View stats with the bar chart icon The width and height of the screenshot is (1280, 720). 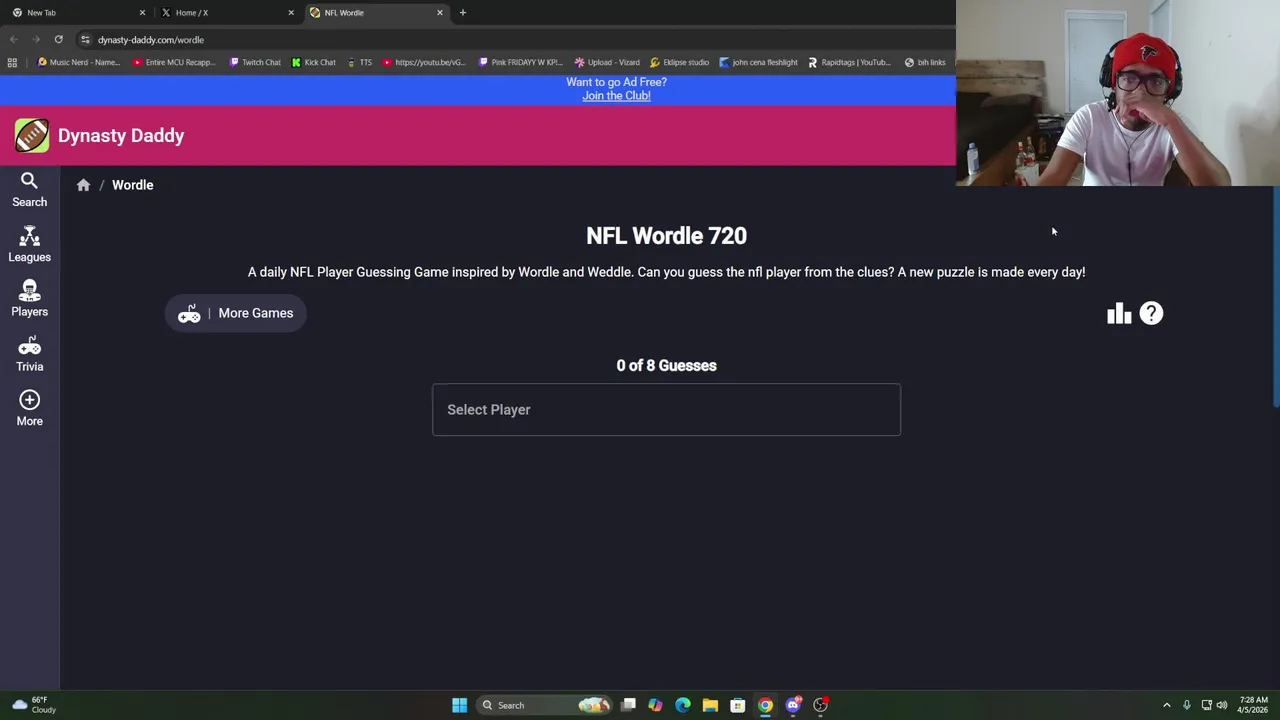click(x=1119, y=313)
